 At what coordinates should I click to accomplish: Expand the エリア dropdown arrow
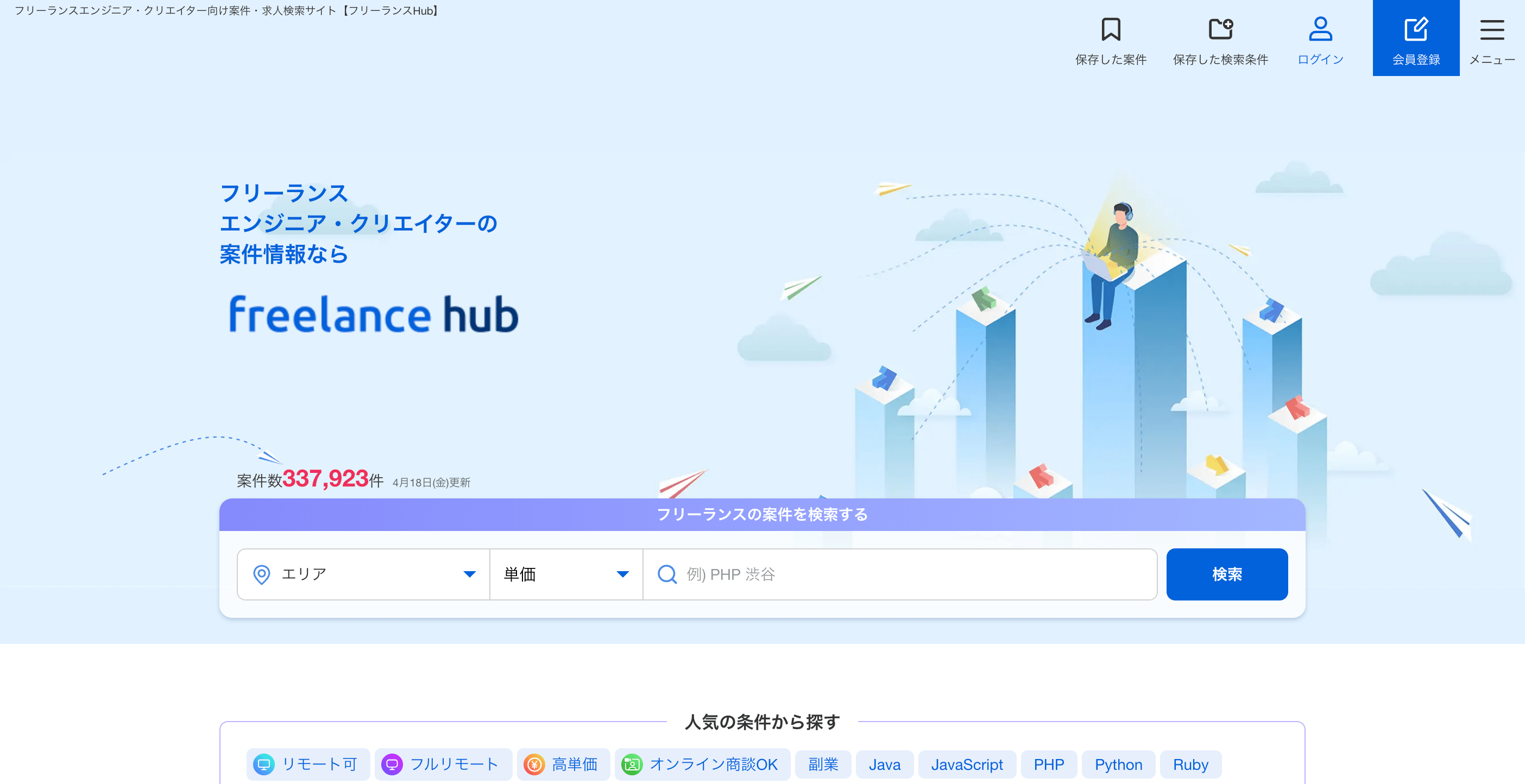point(469,574)
